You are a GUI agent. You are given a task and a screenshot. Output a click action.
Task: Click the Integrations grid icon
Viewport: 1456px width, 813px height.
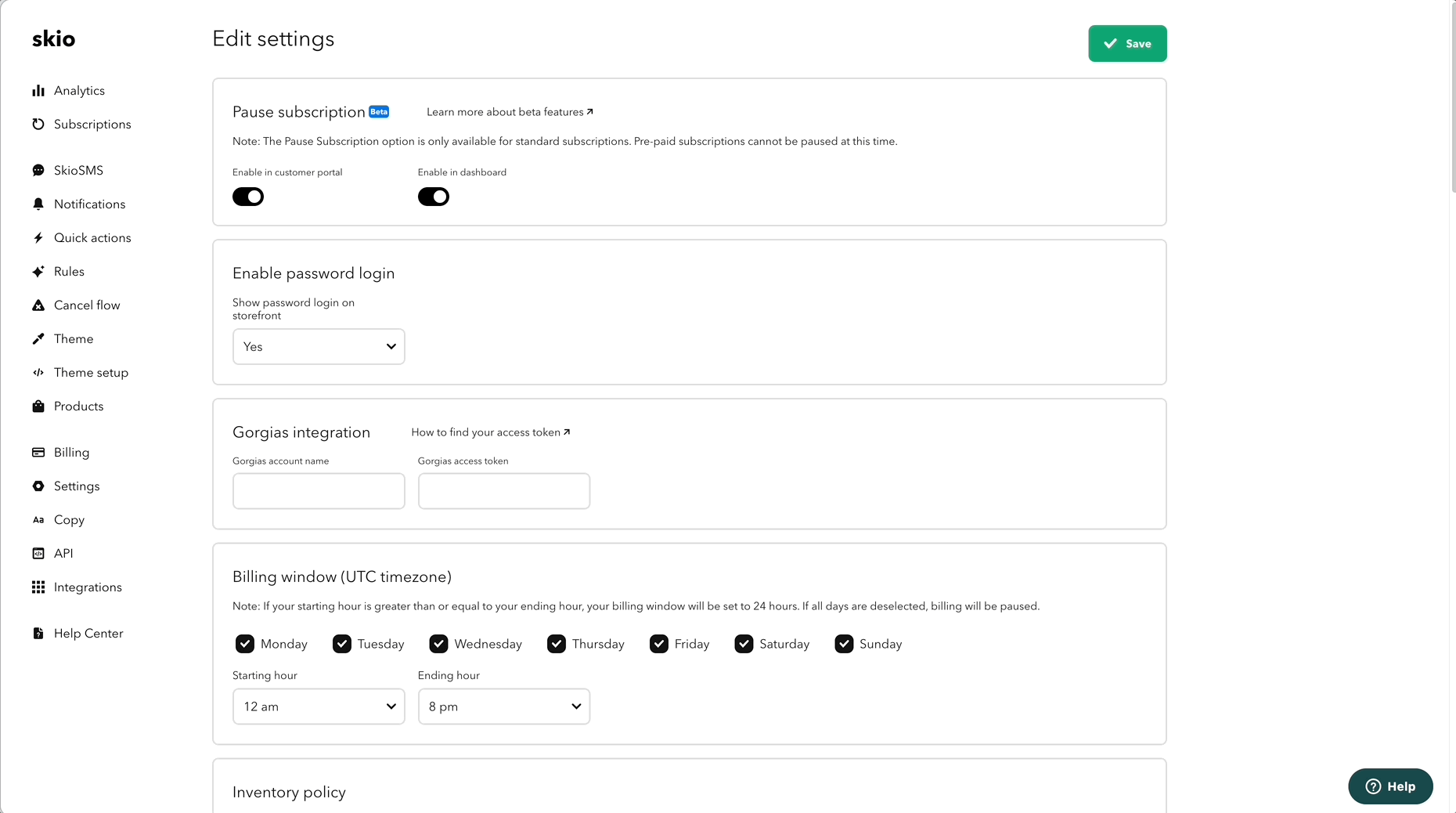click(x=38, y=587)
